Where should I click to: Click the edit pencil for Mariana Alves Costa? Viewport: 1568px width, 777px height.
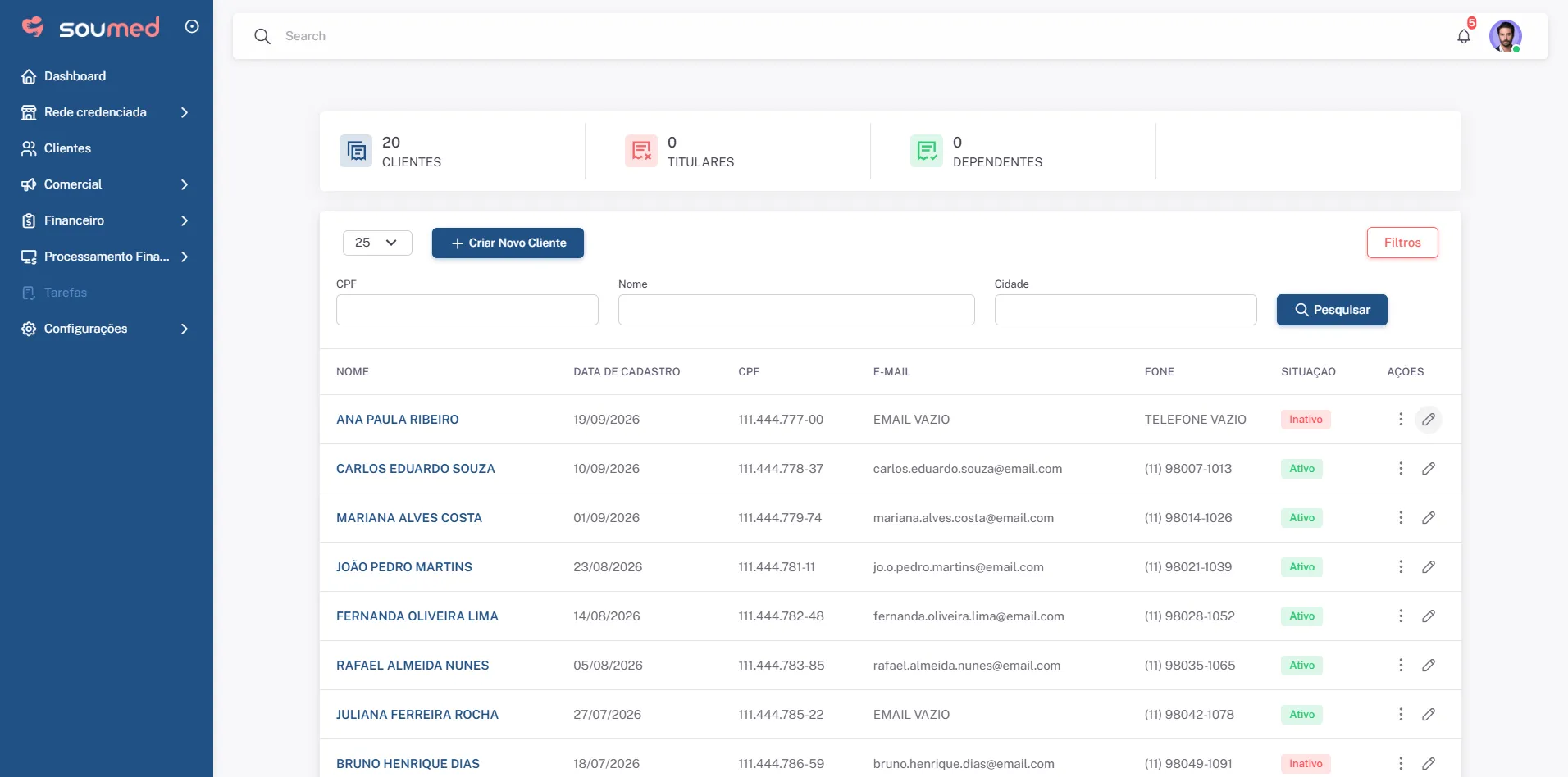coord(1429,518)
